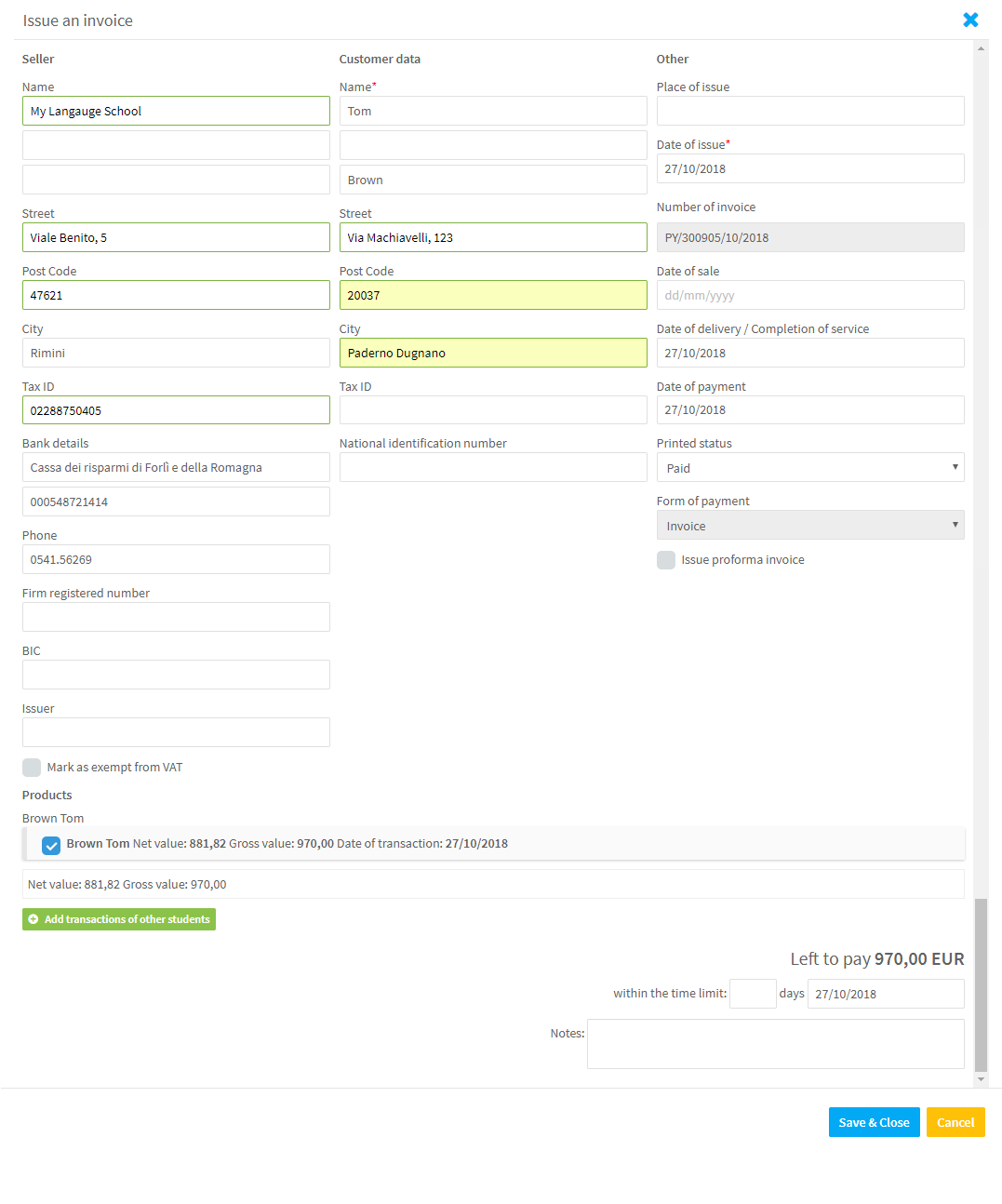Click the time limit days field
The image size is (1002, 1204).
coord(753,994)
